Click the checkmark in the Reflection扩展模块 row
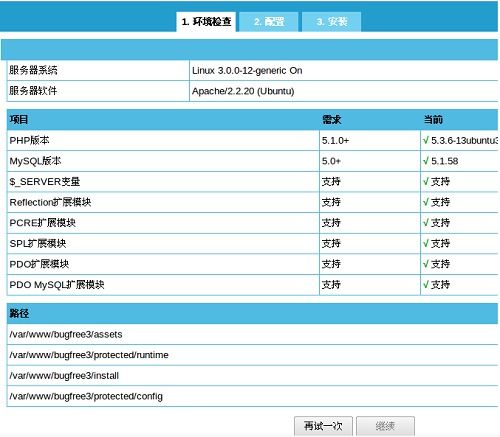Screen dimensions: 500x437 [426, 202]
